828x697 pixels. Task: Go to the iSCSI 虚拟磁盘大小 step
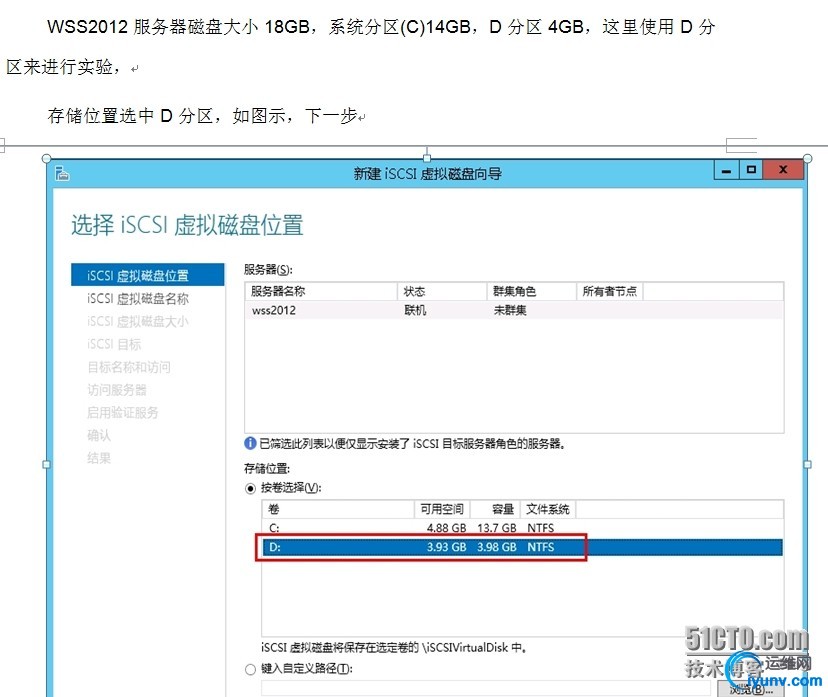tap(138, 321)
